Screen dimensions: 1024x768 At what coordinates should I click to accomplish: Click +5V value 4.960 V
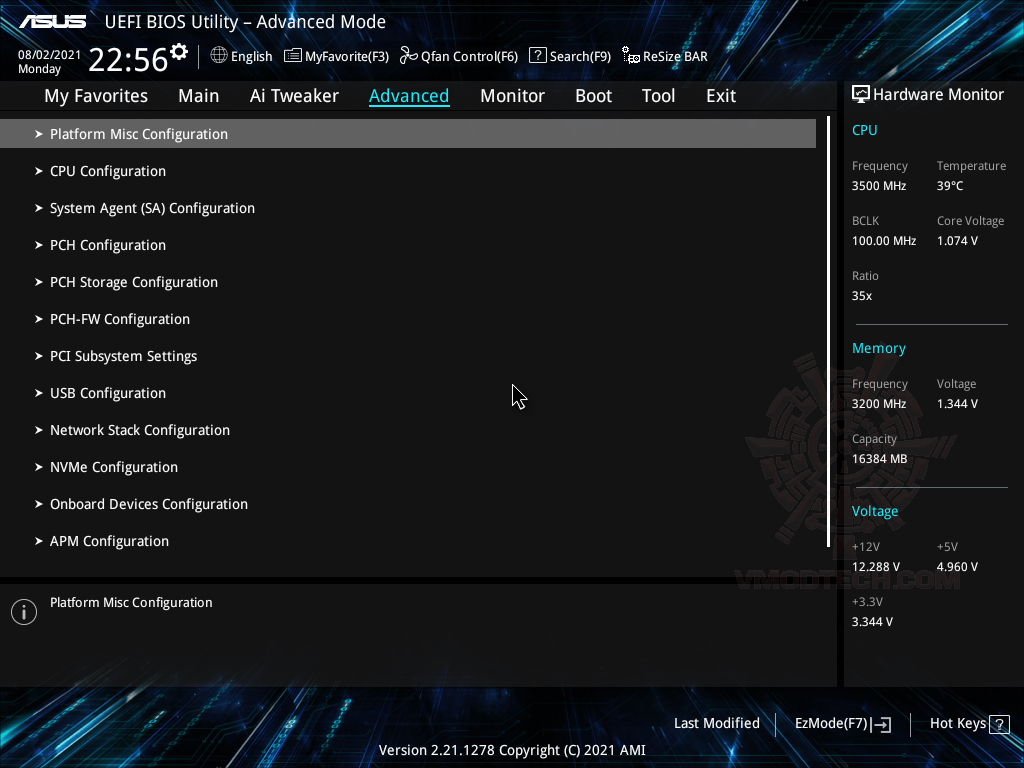tap(957, 567)
